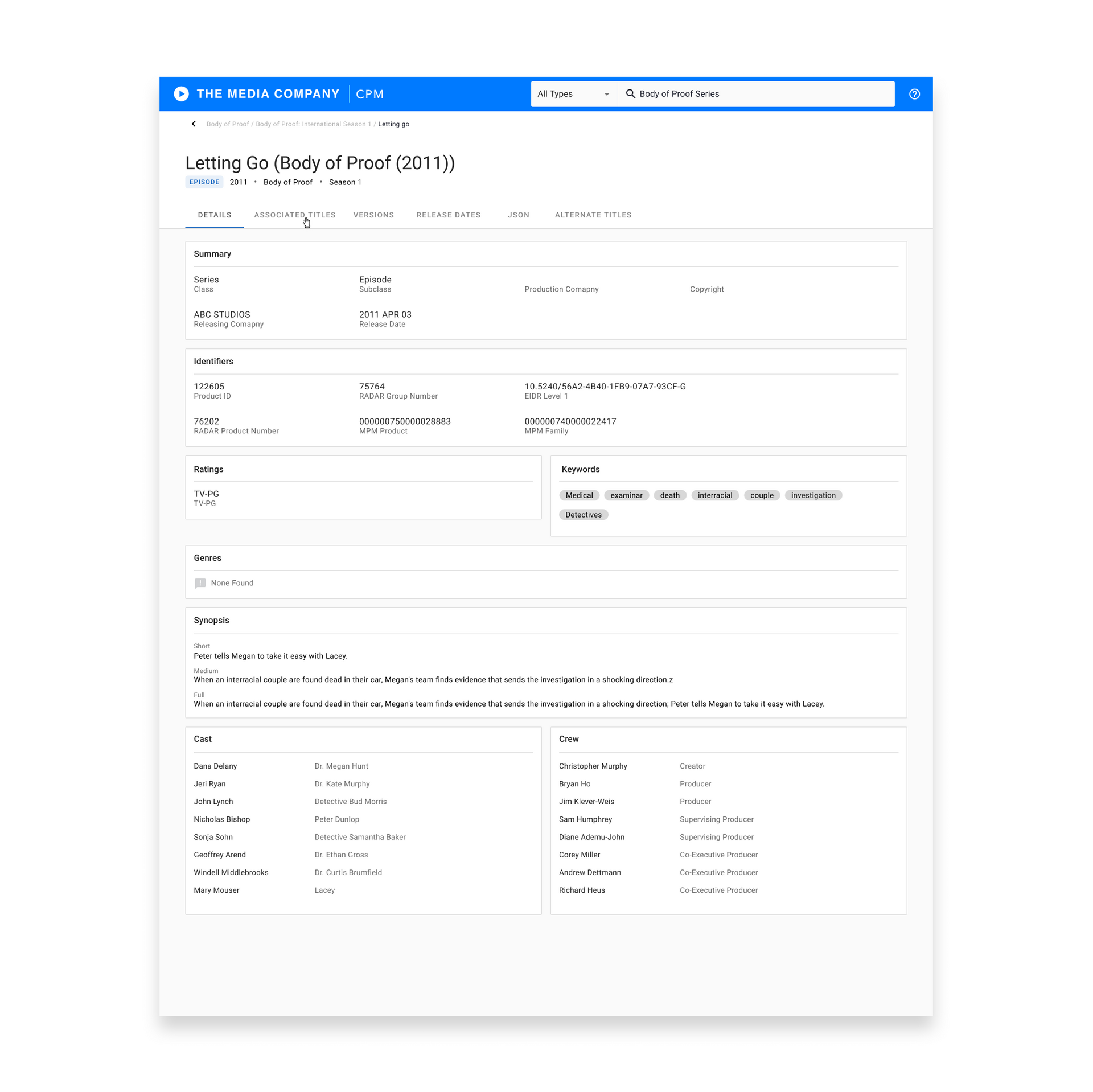Open the help question mark icon
The image size is (1093, 1092).
click(914, 94)
